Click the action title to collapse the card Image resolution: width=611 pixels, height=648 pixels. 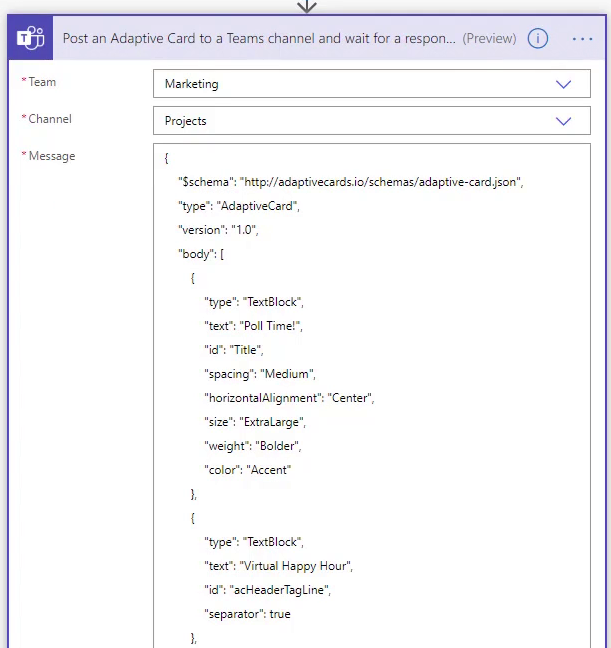tap(259, 38)
